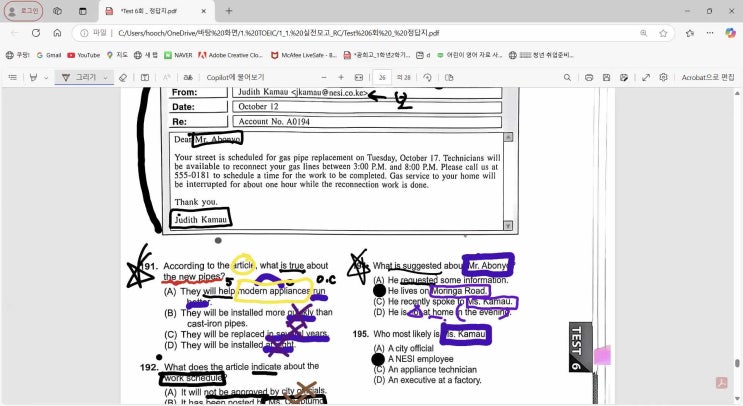Open the table of contents sidebar icon
The height and width of the screenshot is (406, 743).
pos(13,77)
